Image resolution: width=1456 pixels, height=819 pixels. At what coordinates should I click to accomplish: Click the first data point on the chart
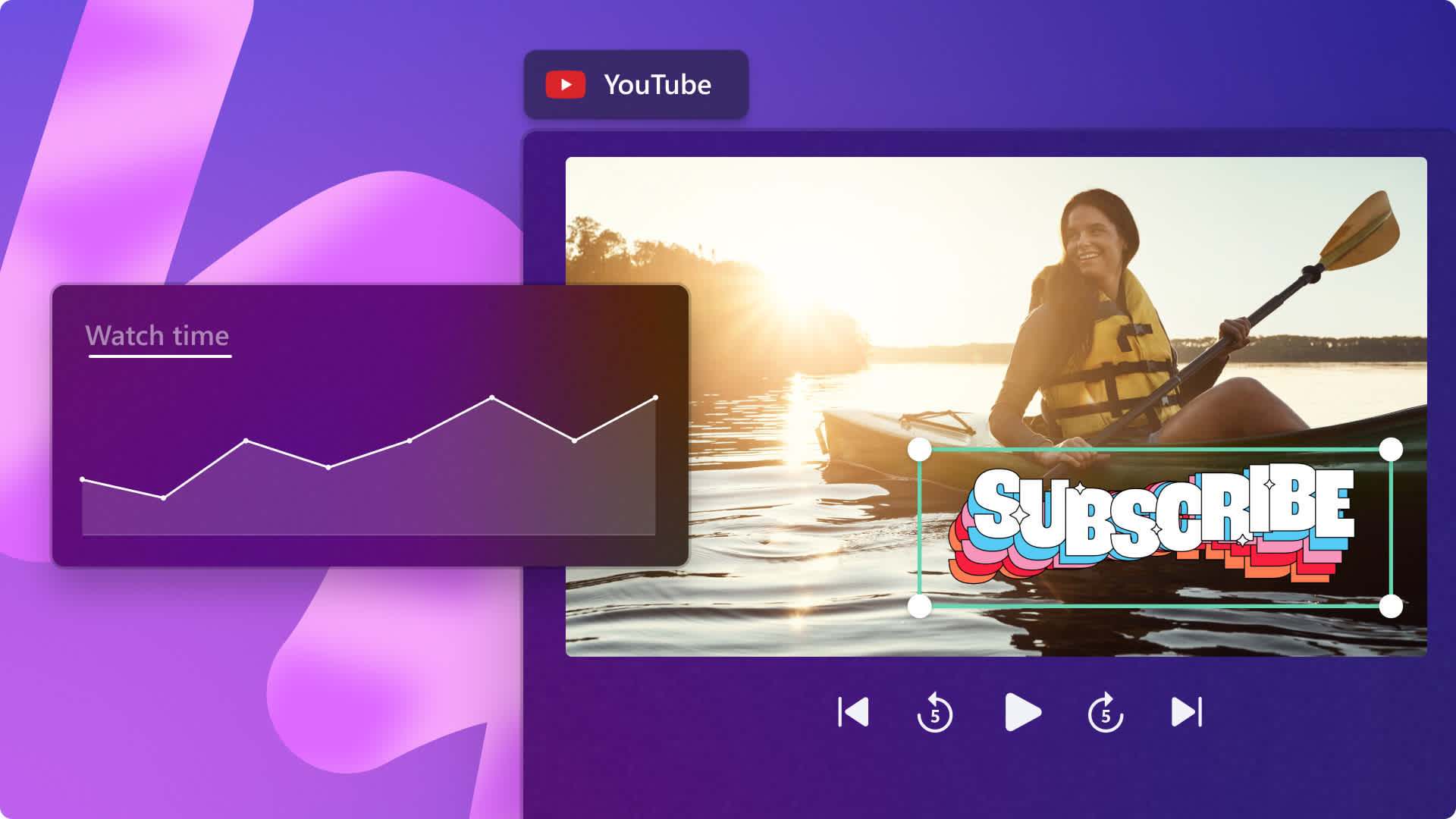[x=83, y=479]
